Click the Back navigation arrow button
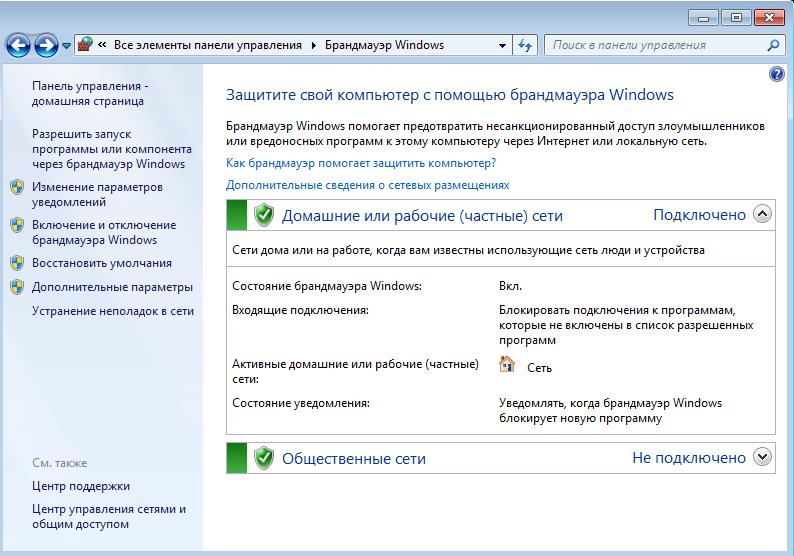Screen dimensions: 794x556 point(18,45)
